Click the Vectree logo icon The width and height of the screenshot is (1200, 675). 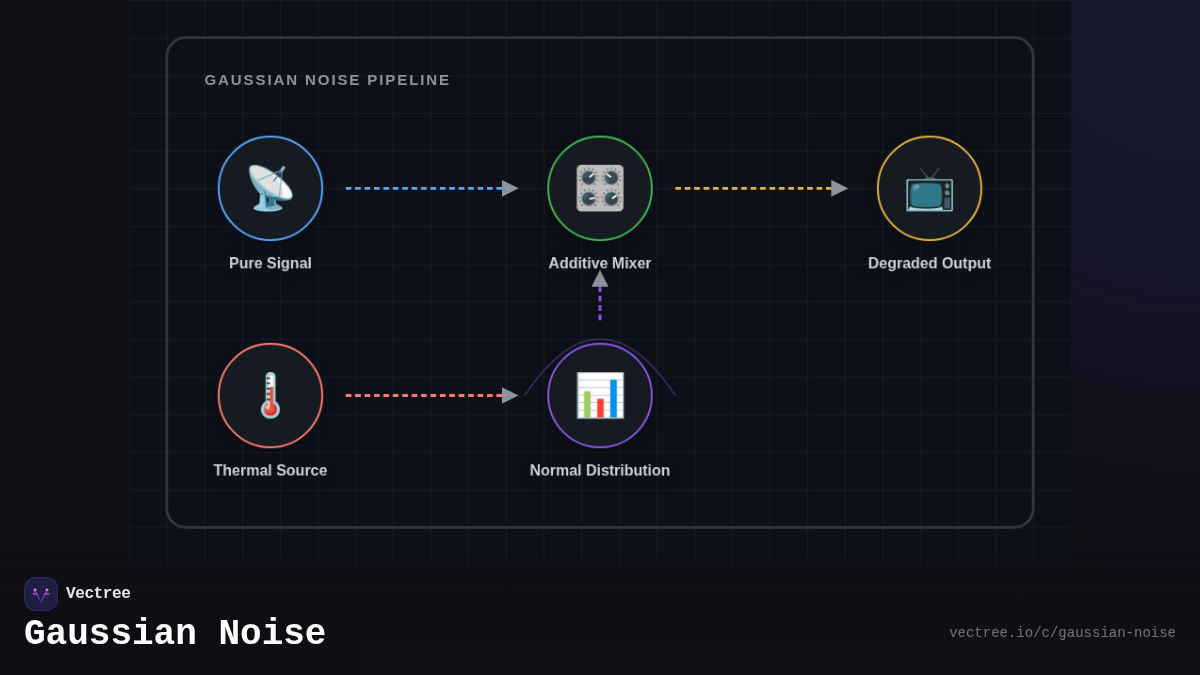[41, 594]
